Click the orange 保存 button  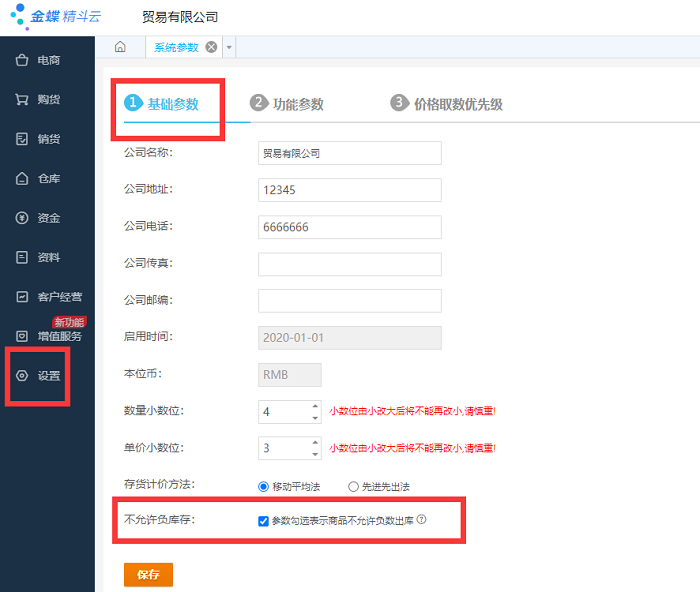click(148, 574)
